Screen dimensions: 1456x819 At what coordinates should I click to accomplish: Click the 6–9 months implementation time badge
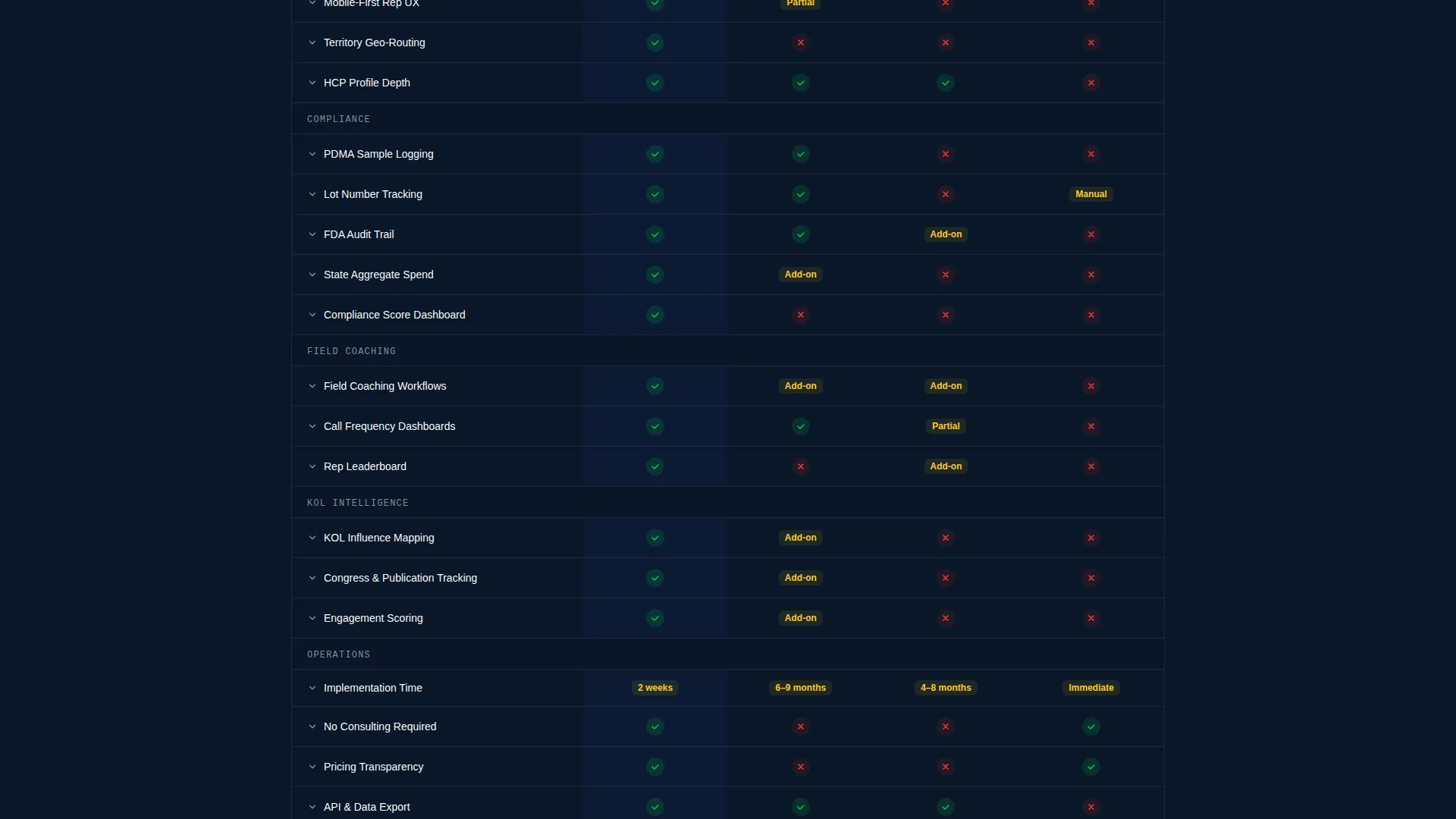coord(801,688)
